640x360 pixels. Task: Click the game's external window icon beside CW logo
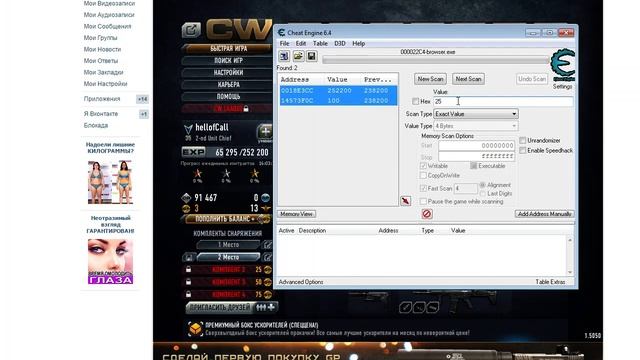pos(191,30)
